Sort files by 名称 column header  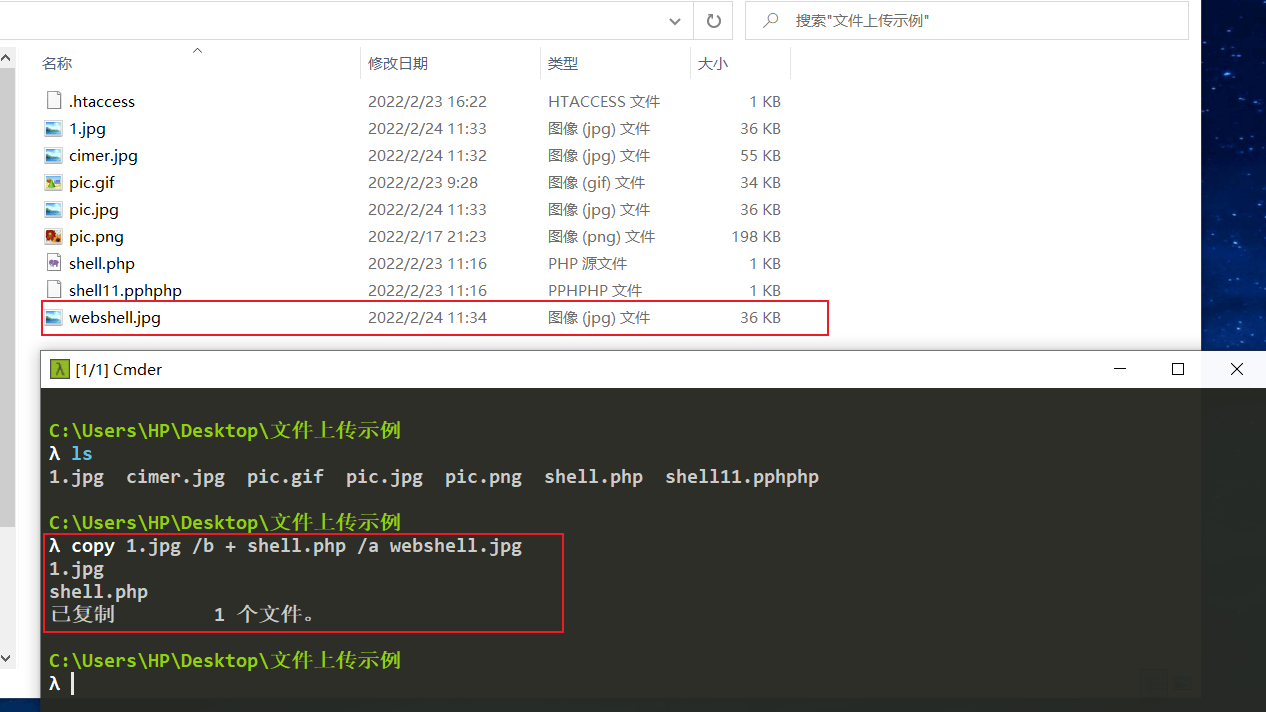[x=57, y=63]
